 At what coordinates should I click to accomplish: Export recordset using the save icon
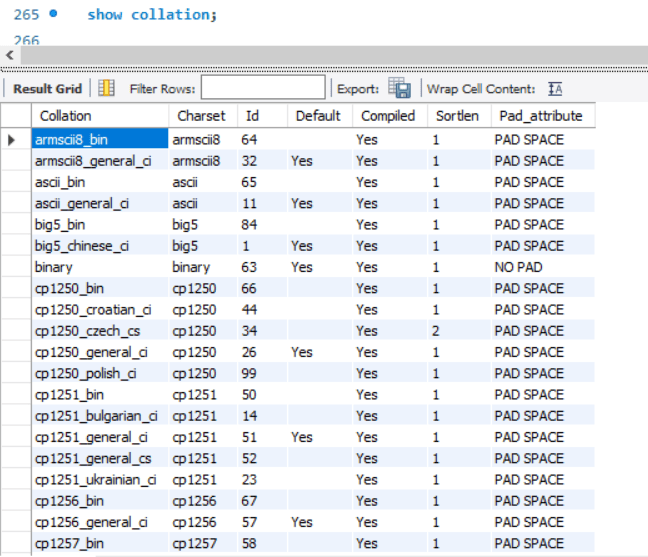click(x=399, y=88)
